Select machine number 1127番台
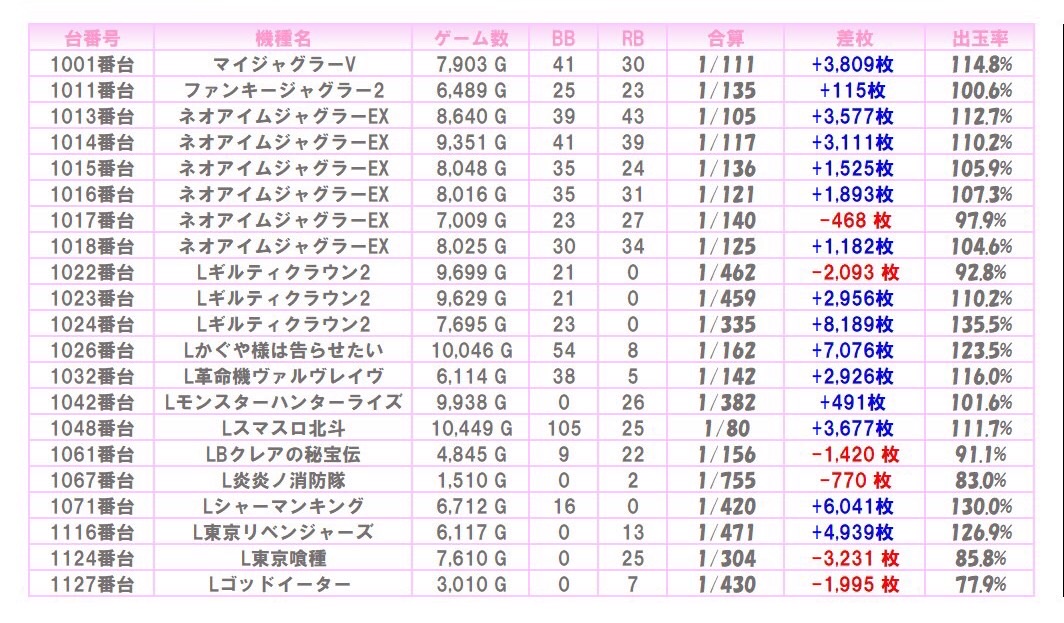1064x623 pixels. pos(92,584)
